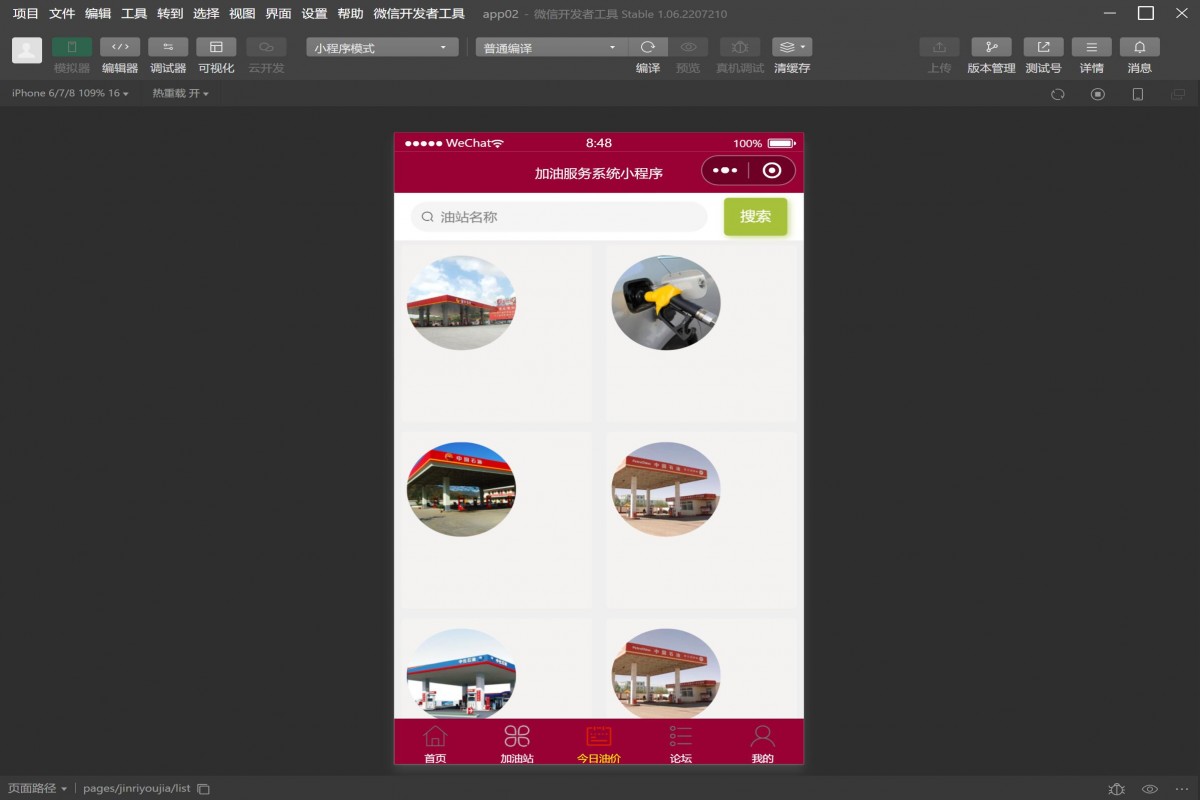1200x800 pixels.
Task: Select the yellow fuel nozzle thumbnail
Action: 666,302
